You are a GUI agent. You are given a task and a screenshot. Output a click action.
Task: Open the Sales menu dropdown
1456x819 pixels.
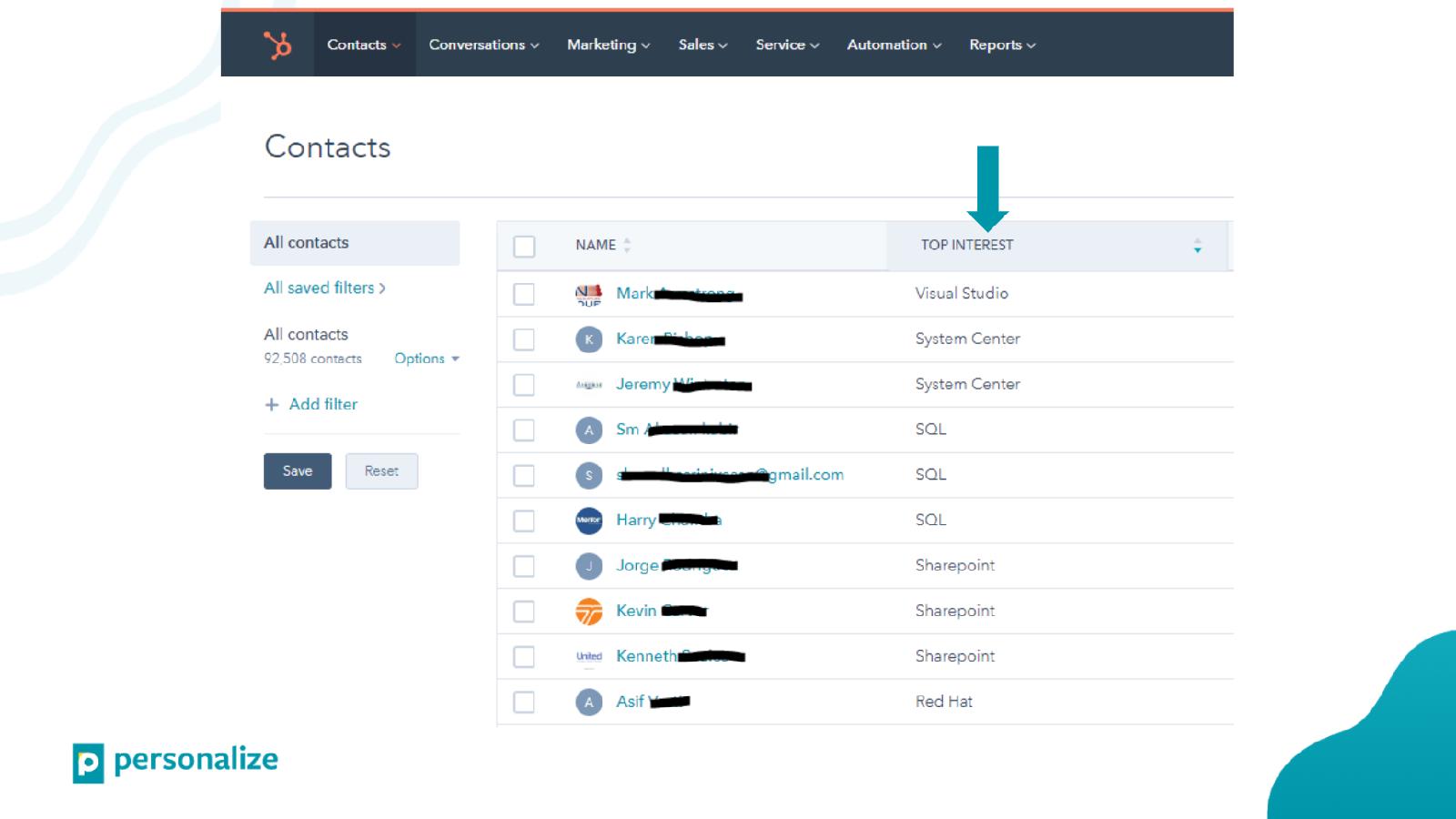(703, 45)
